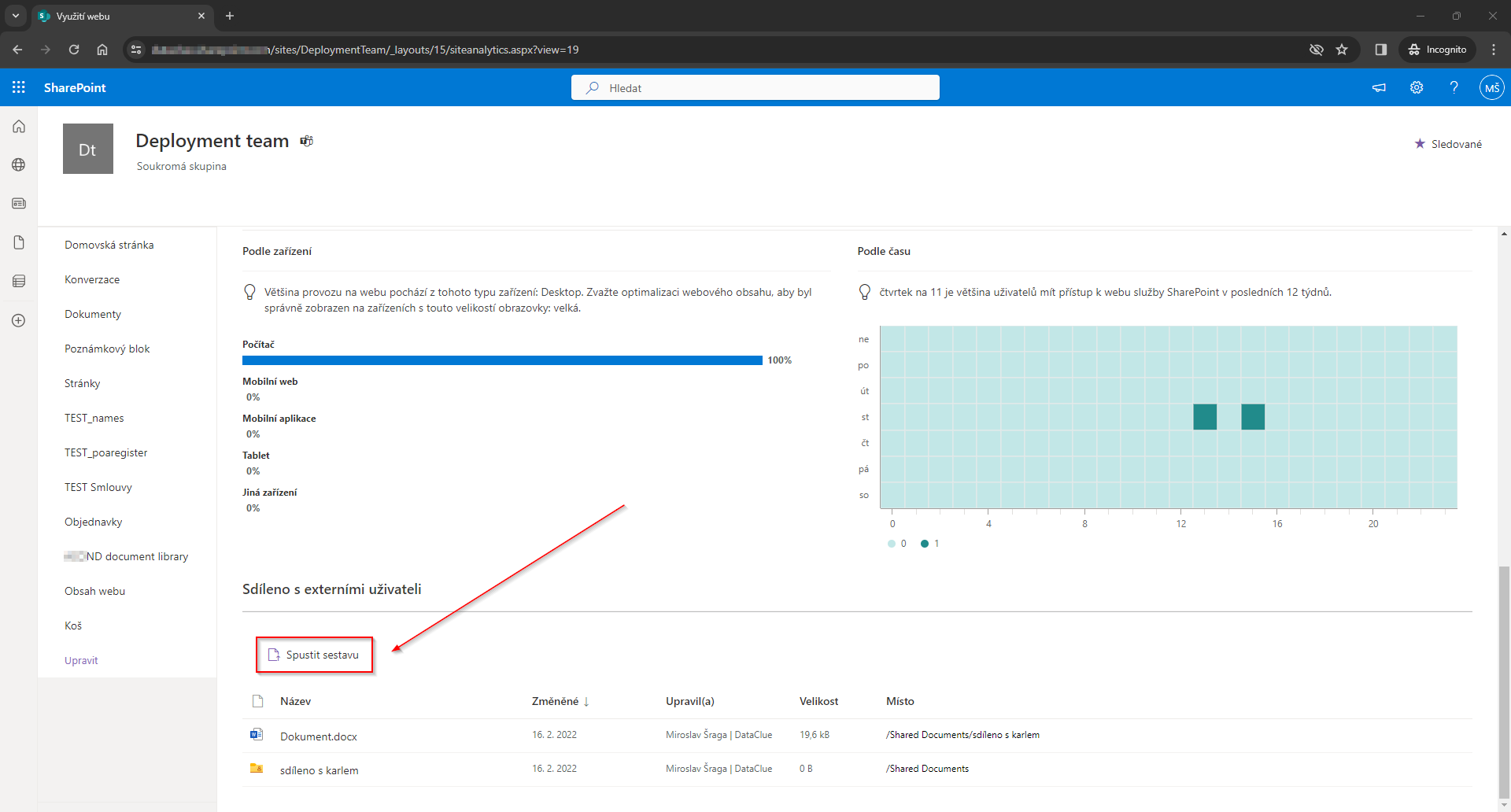Click the help question mark icon
Viewport: 1511px width, 812px height.
1454,87
